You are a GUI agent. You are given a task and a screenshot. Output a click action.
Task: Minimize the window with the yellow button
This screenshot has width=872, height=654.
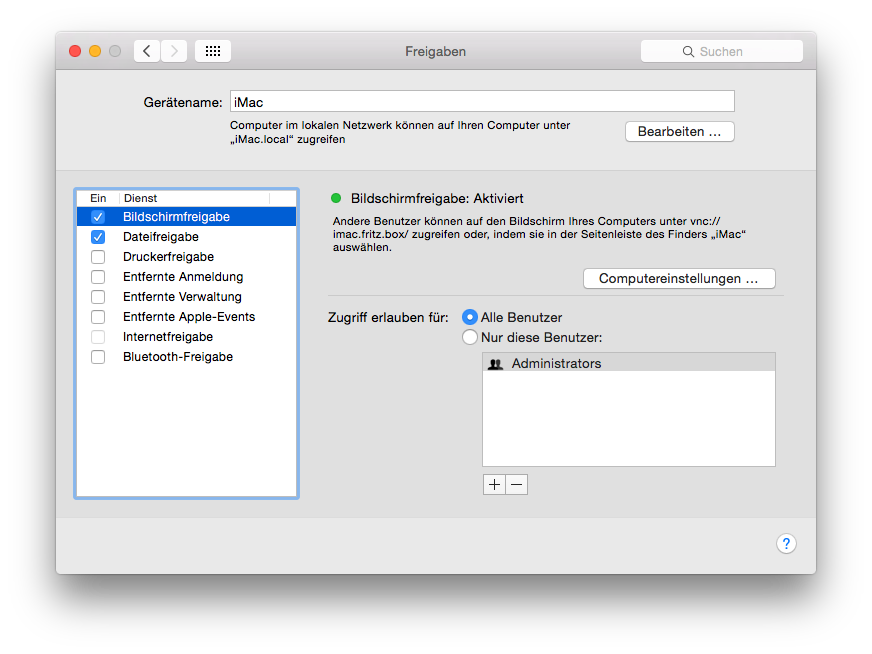click(95, 51)
